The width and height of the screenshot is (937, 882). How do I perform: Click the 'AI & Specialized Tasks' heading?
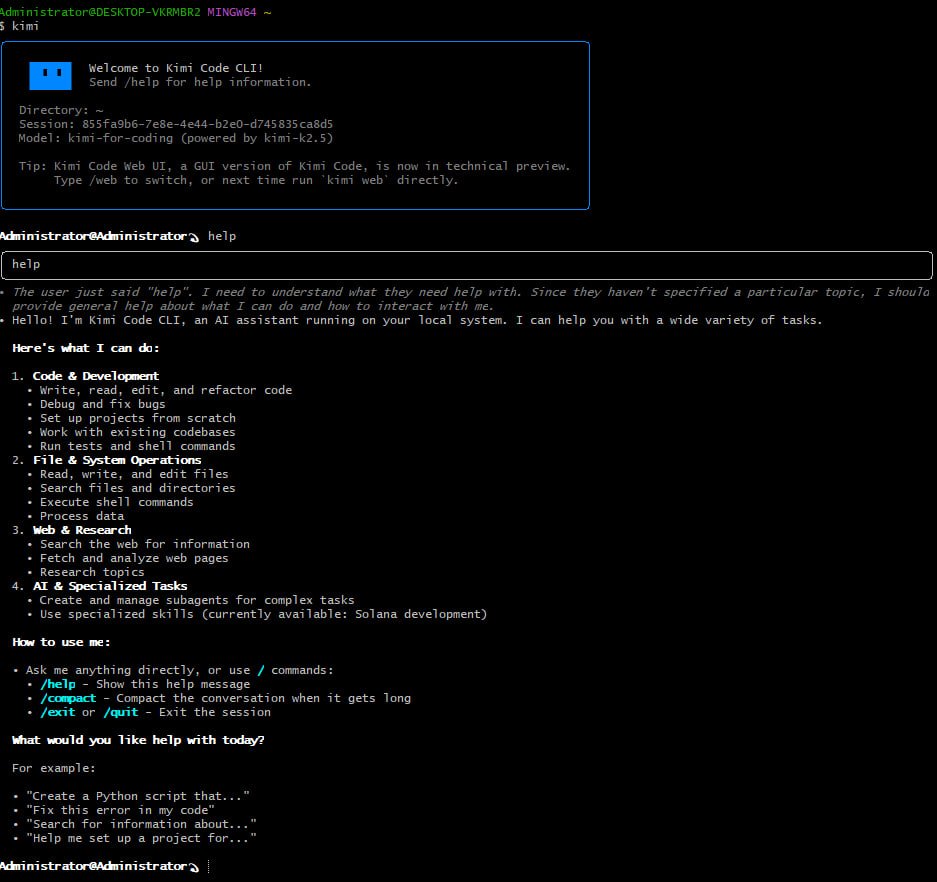pyautogui.click(x=110, y=586)
